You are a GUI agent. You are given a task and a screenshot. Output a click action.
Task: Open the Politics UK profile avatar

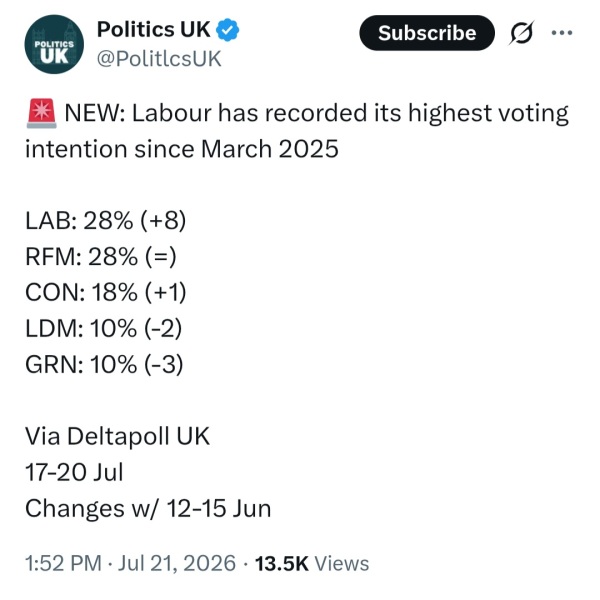(54, 44)
